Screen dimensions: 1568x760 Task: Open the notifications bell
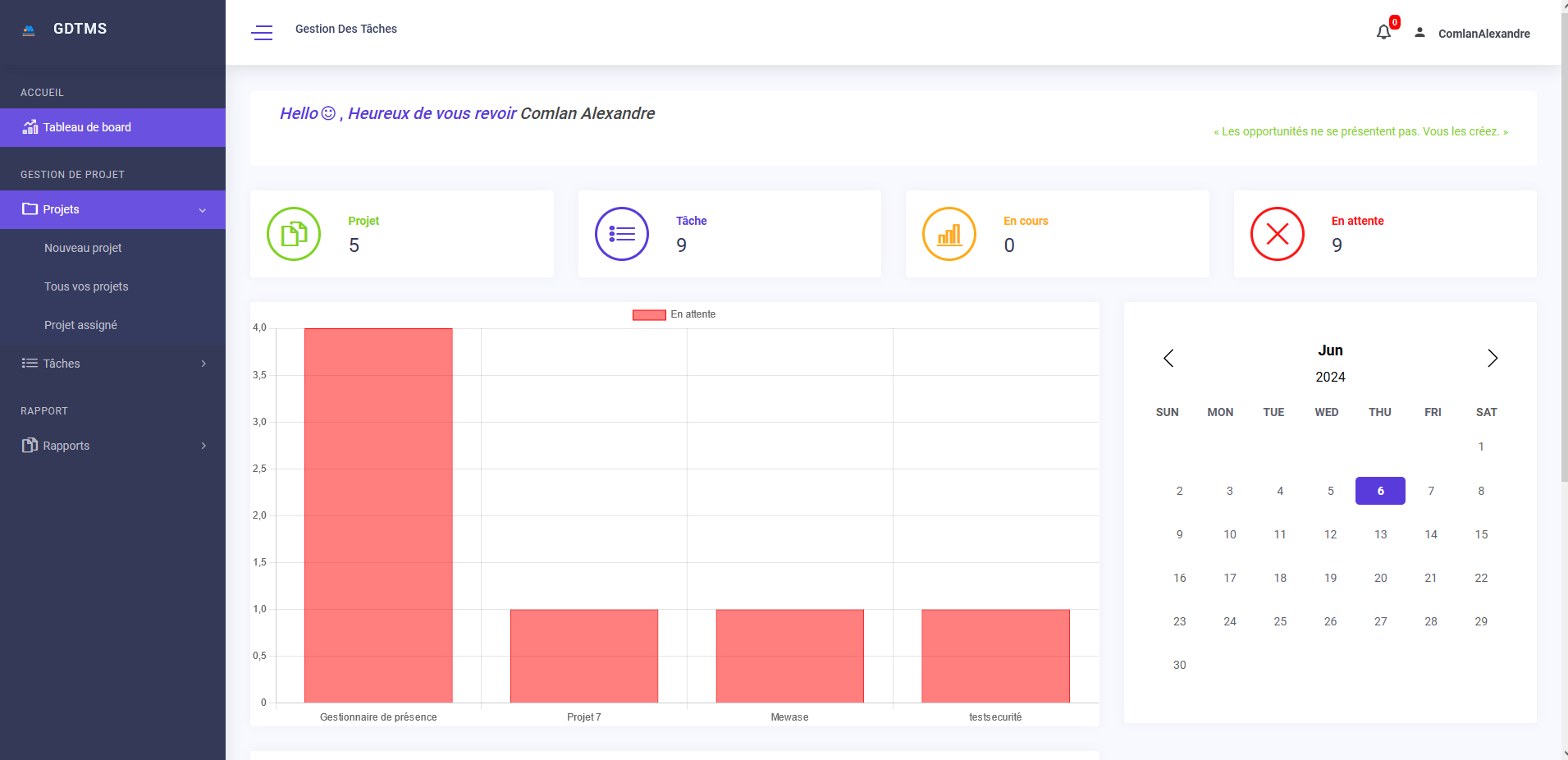(1383, 33)
